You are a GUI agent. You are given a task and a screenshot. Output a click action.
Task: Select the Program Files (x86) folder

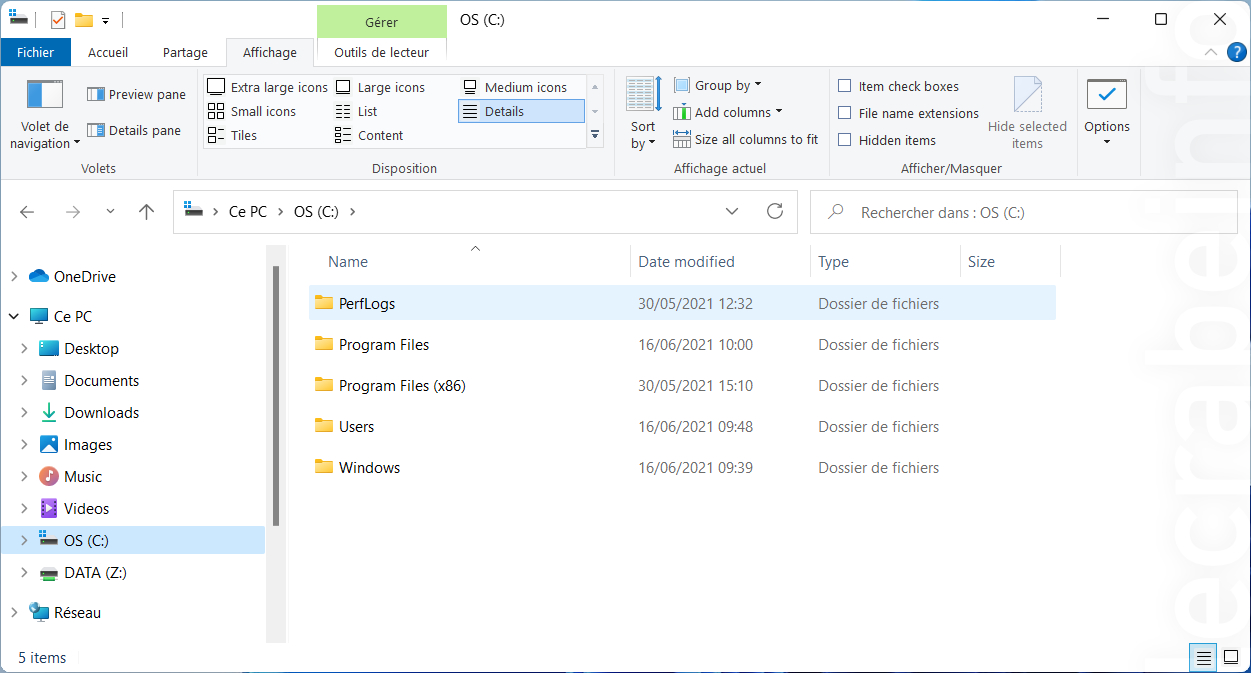pos(682,385)
